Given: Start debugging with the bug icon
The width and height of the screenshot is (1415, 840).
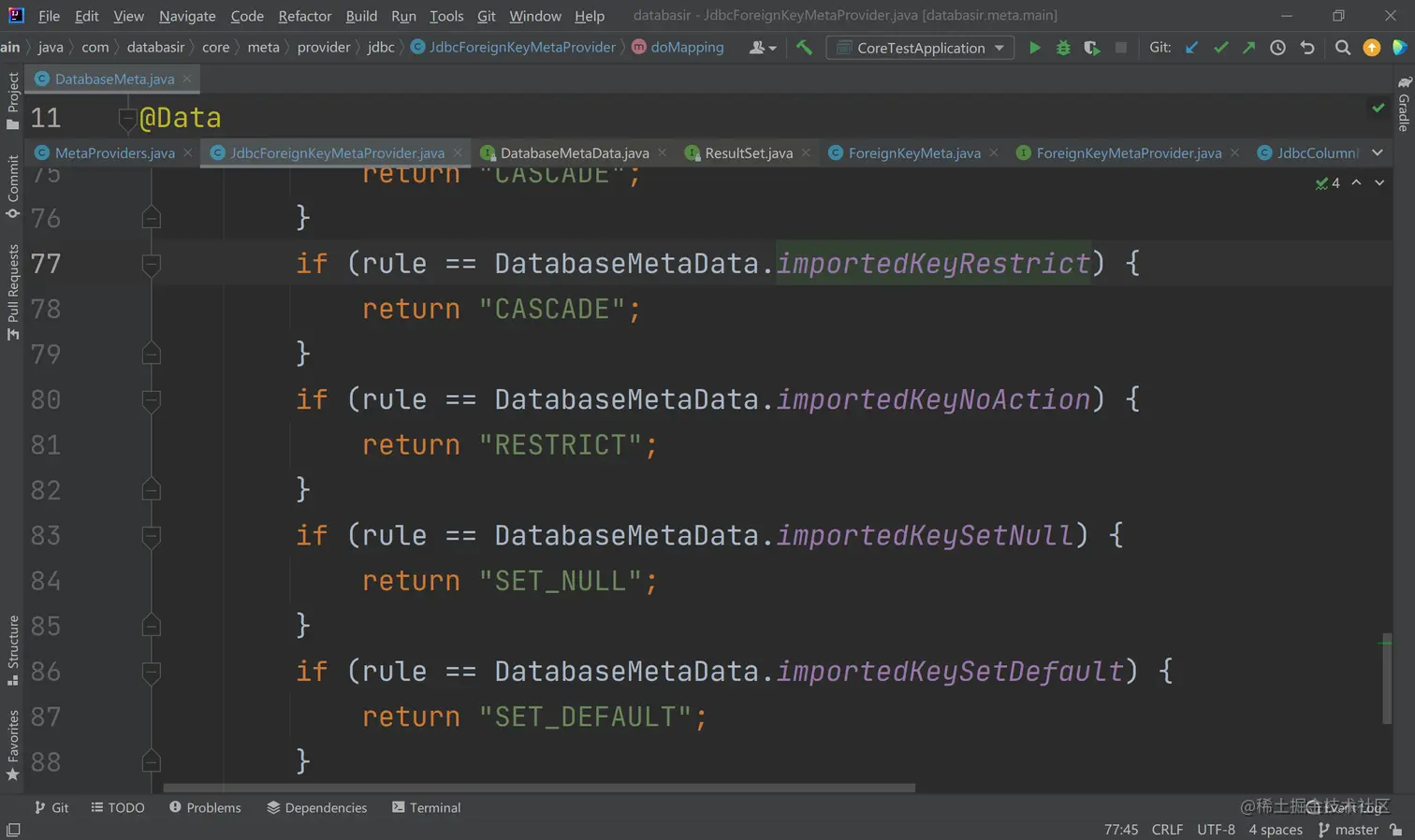Looking at the screenshot, I should coord(1063,48).
